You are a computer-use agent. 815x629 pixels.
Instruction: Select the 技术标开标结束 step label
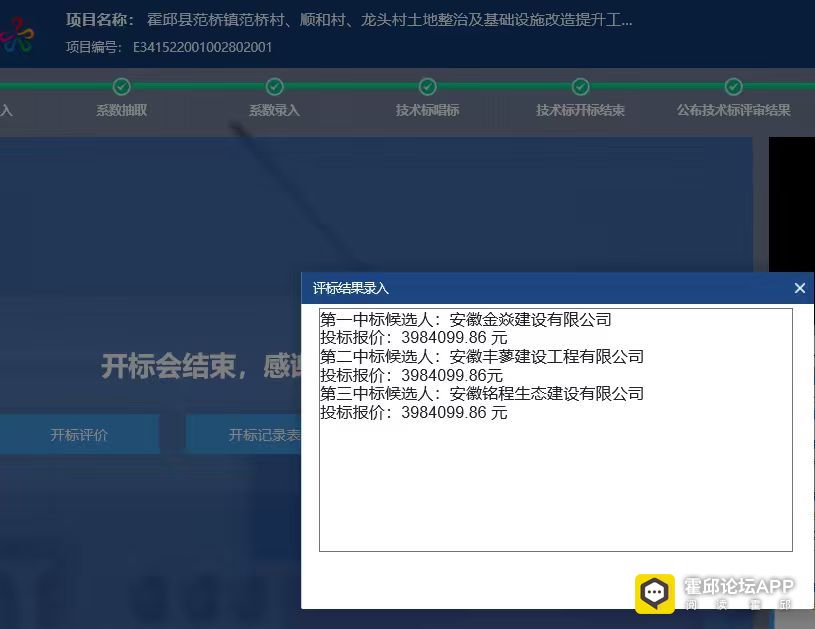[x=580, y=110]
